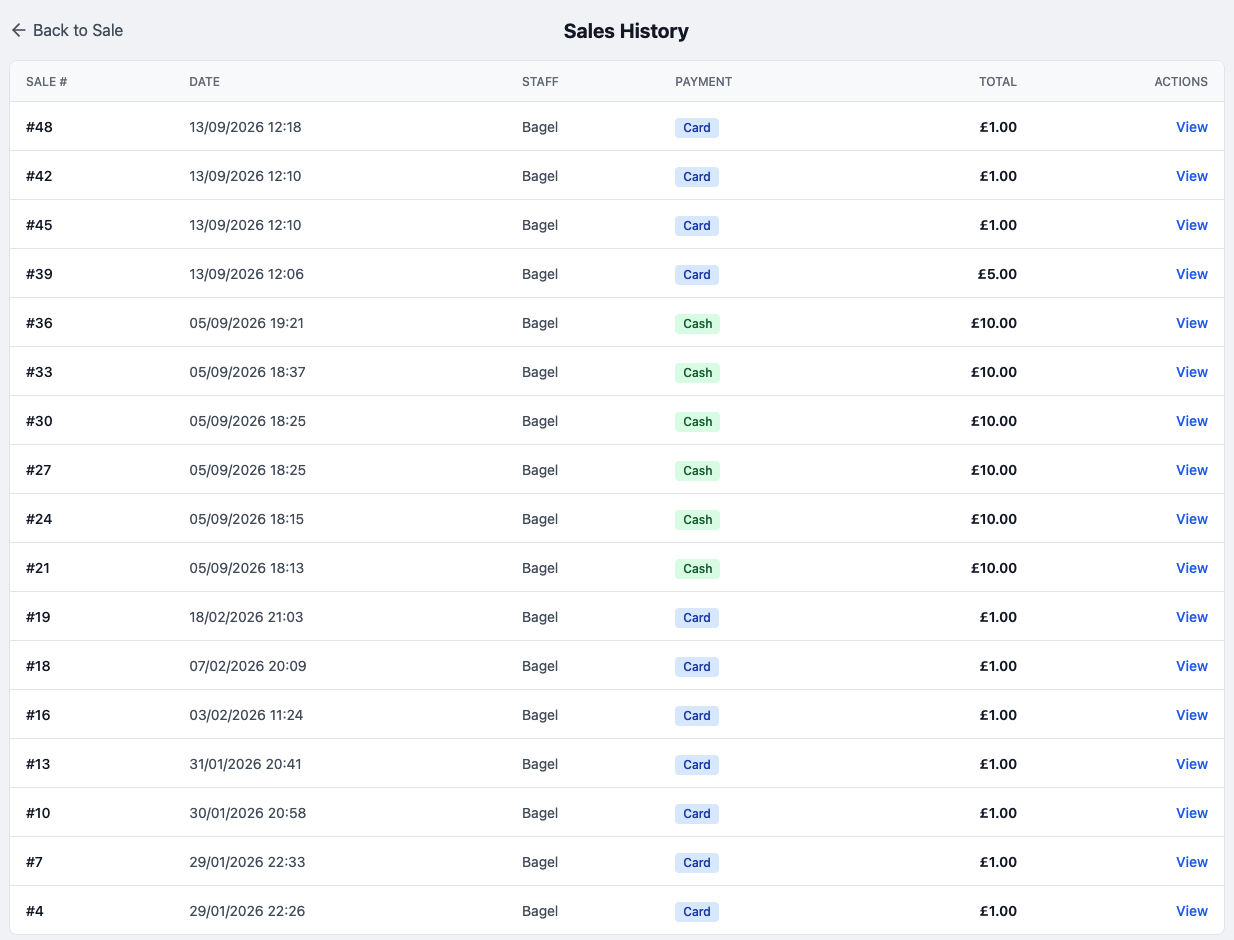The width and height of the screenshot is (1234, 940).
Task: Click Cash badge on sale #33
Action: pyautogui.click(x=698, y=373)
